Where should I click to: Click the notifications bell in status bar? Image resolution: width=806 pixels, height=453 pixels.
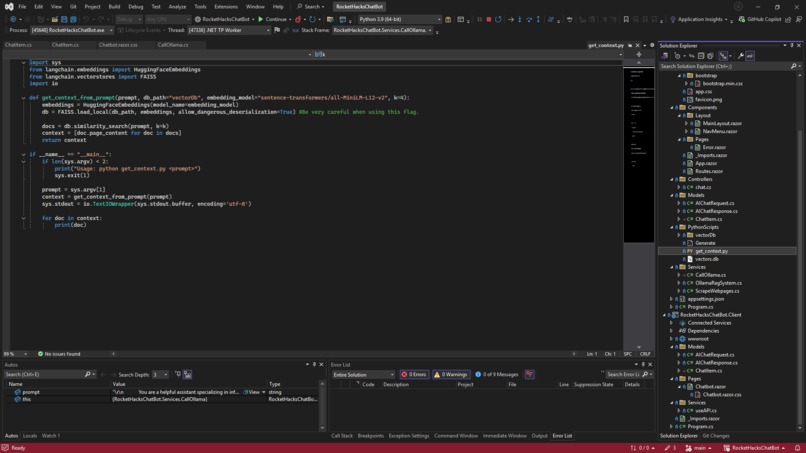tap(797, 448)
